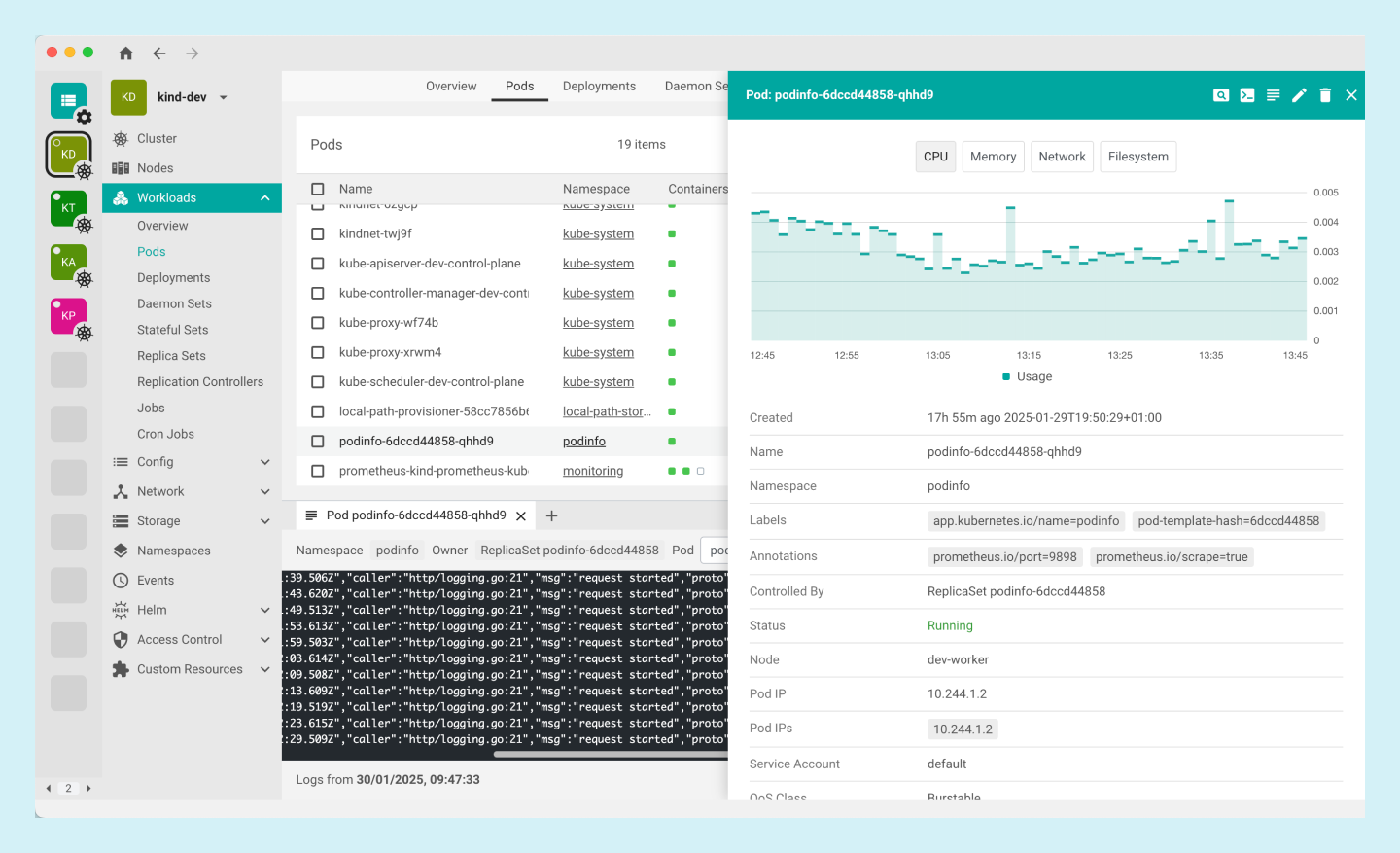
Task: Go to next hotbar with right arrow
Action: (x=88, y=789)
